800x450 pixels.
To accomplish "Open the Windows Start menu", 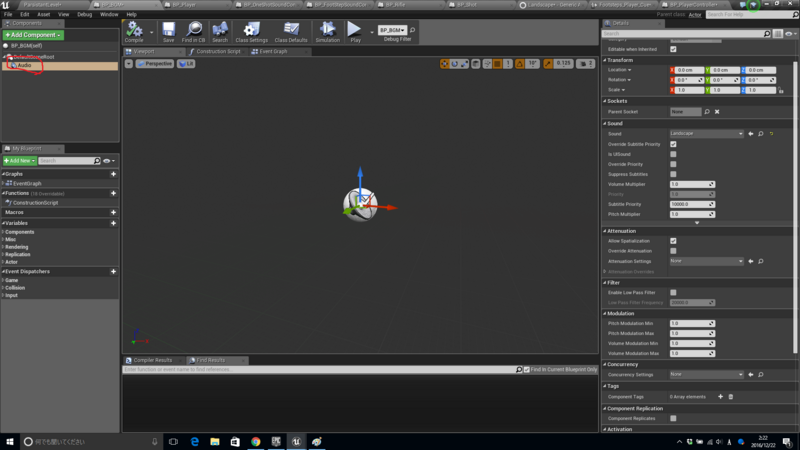I will 10,442.
